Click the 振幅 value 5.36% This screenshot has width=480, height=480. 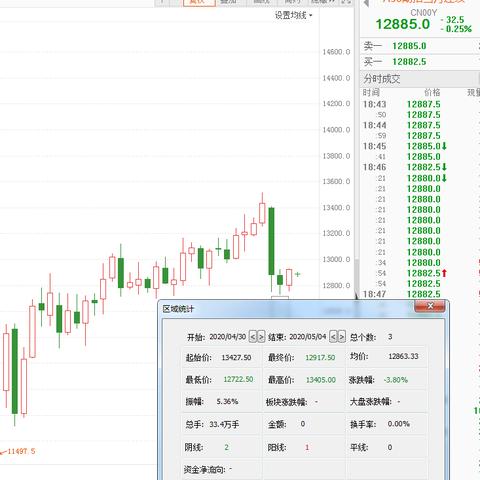227,401
